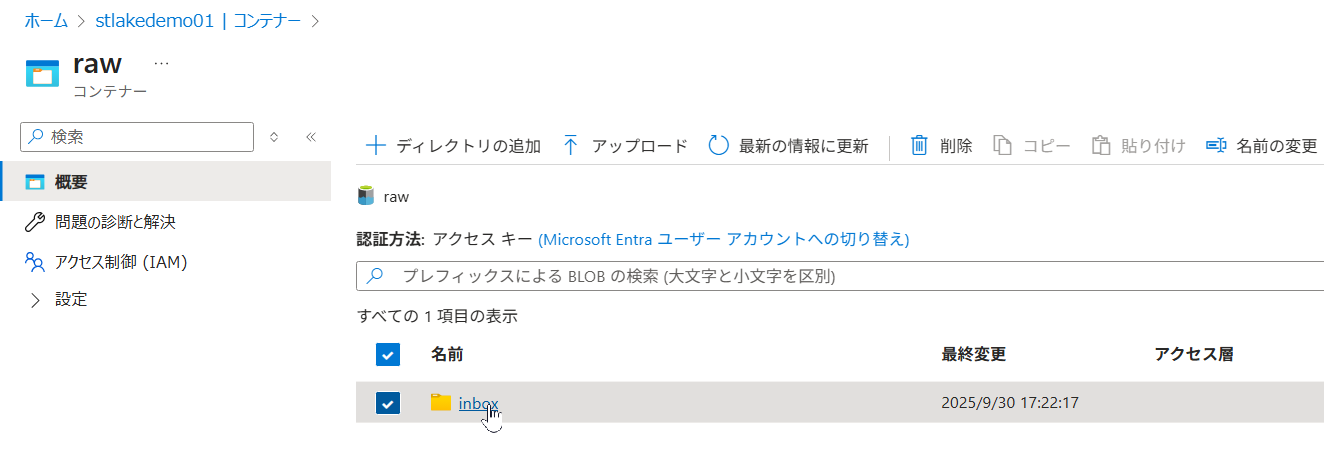Select 概要 in the left menu

tap(71, 182)
